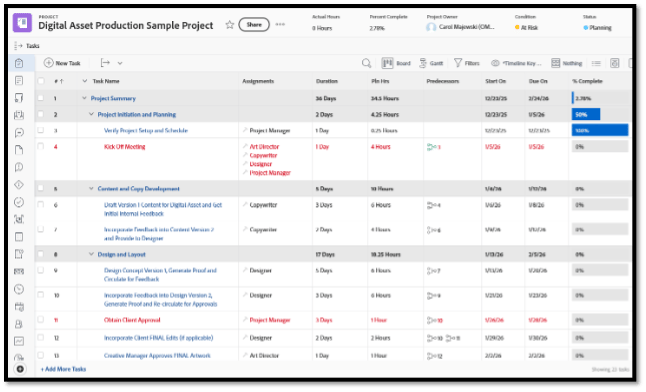Open the Nothing grouping dropdown
The height and width of the screenshot is (392, 646).
[x=567, y=63]
